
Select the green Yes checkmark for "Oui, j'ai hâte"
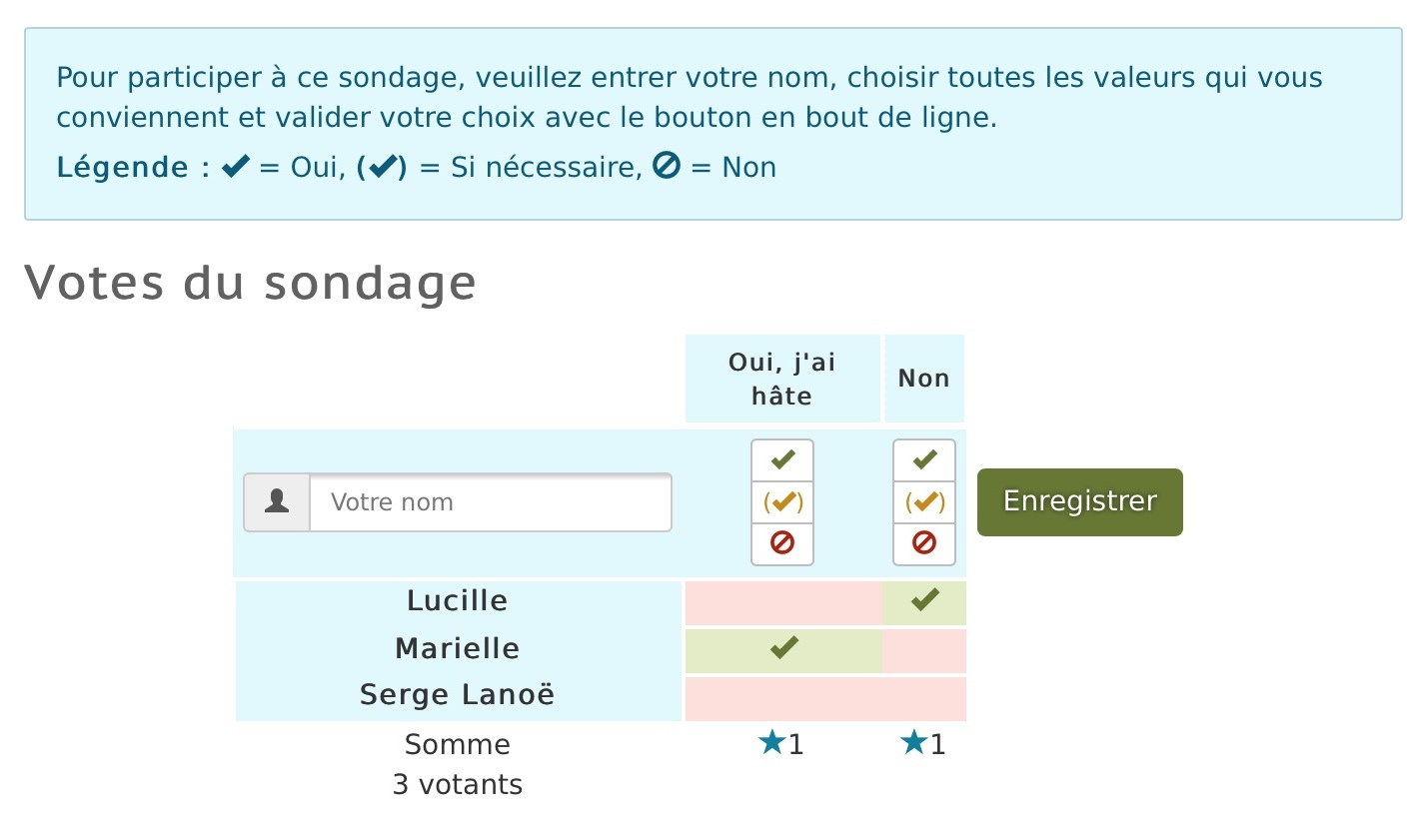pyautogui.click(x=782, y=460)
